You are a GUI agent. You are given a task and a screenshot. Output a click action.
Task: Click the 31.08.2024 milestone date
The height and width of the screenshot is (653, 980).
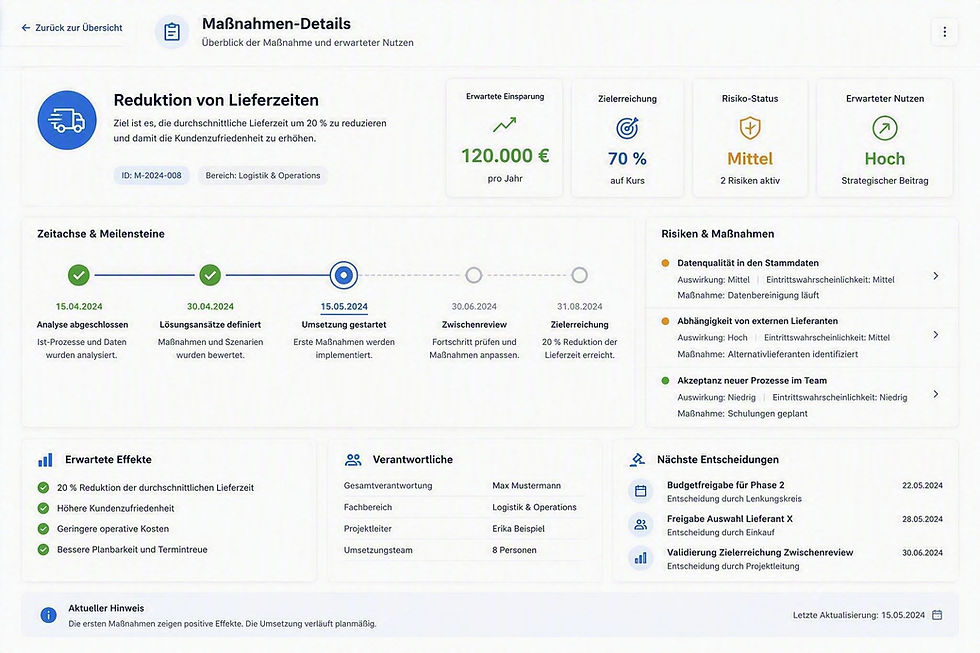pyautogui.click(x=579, y=307)
